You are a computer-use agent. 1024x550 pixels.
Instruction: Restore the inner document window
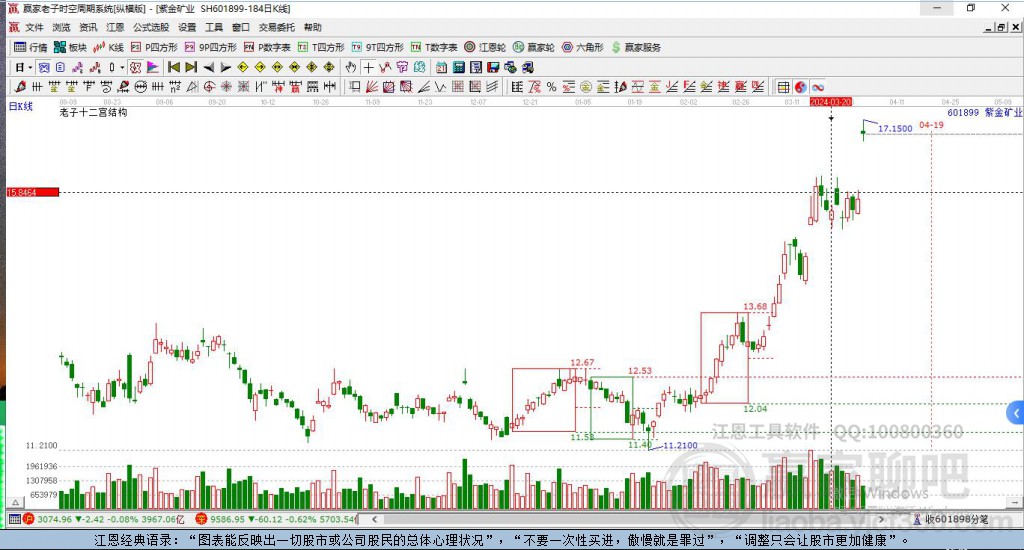tap(1002, 27)
